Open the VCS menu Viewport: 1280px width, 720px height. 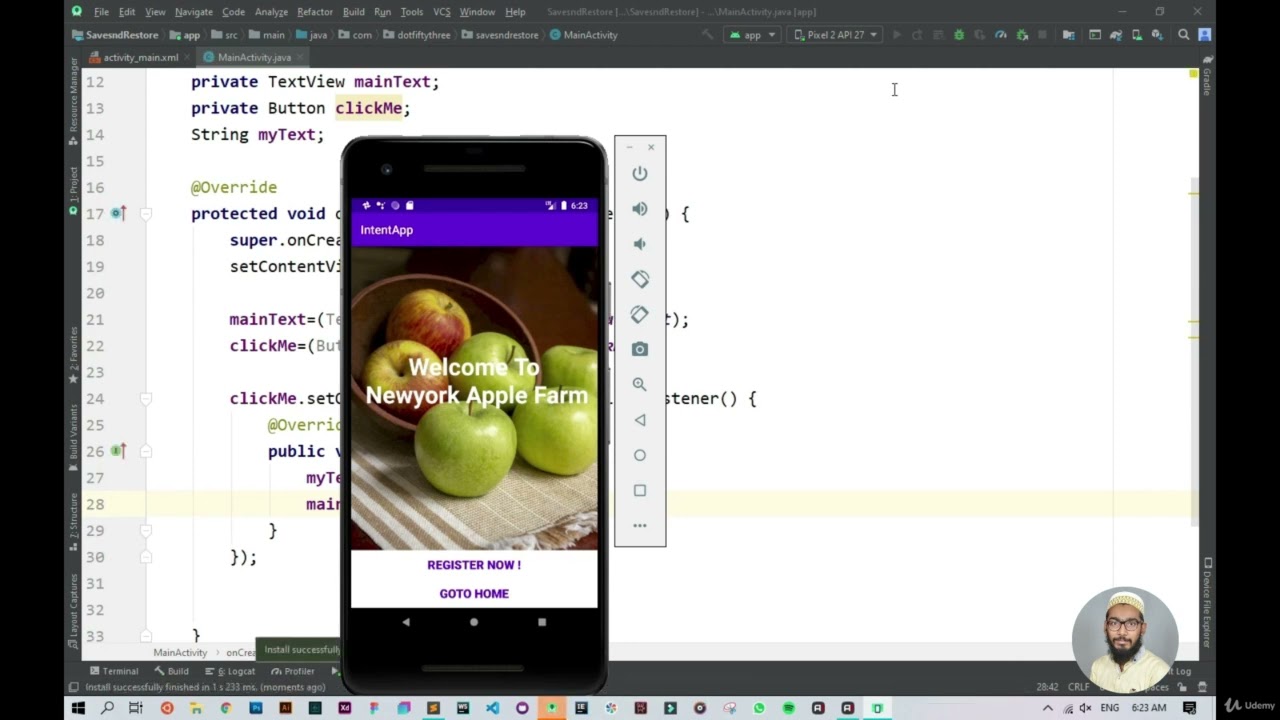(x=441, y=12)
